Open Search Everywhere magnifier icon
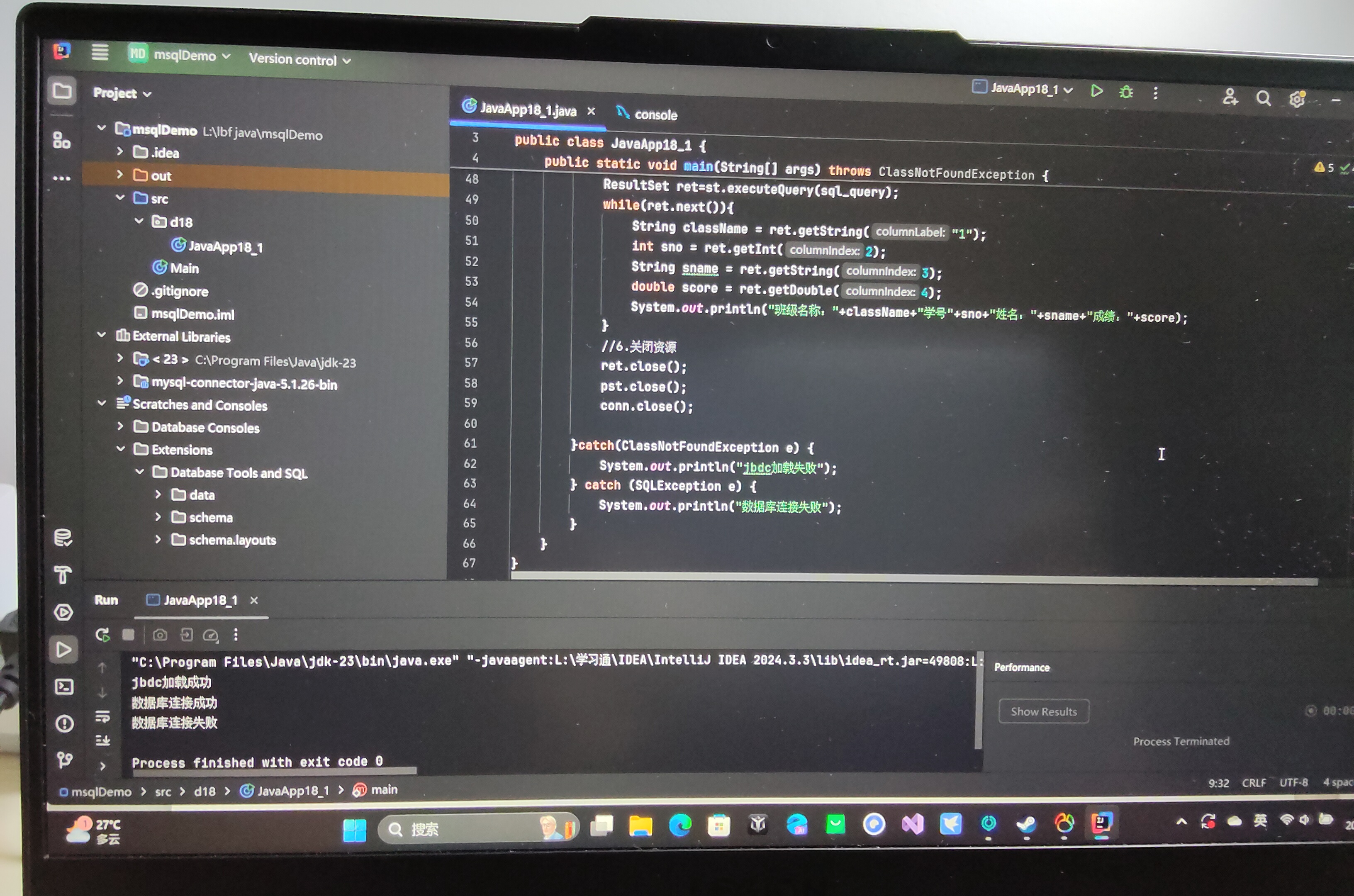The height and width of the screenshot is (896, 1354). tap(1263, 99)
